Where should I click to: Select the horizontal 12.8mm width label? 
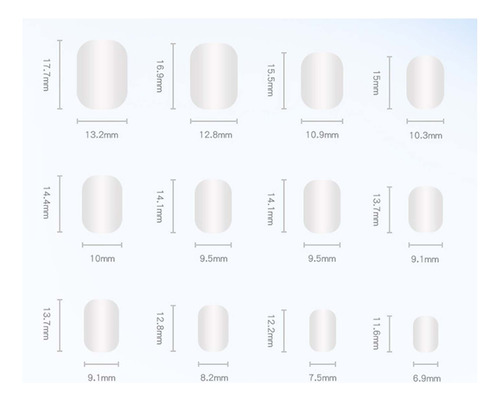pyautogui.click(x=216, y=135)
